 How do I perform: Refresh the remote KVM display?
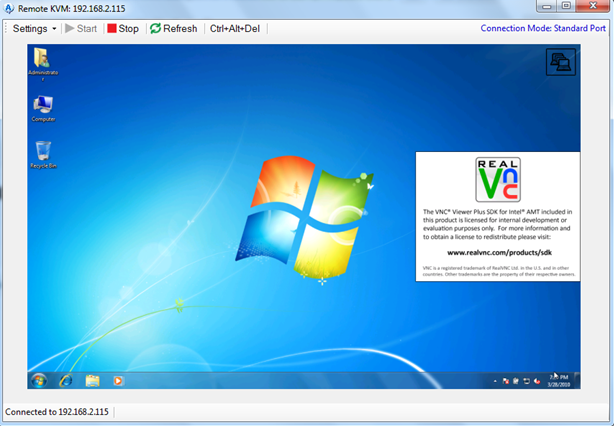(173, 29)
